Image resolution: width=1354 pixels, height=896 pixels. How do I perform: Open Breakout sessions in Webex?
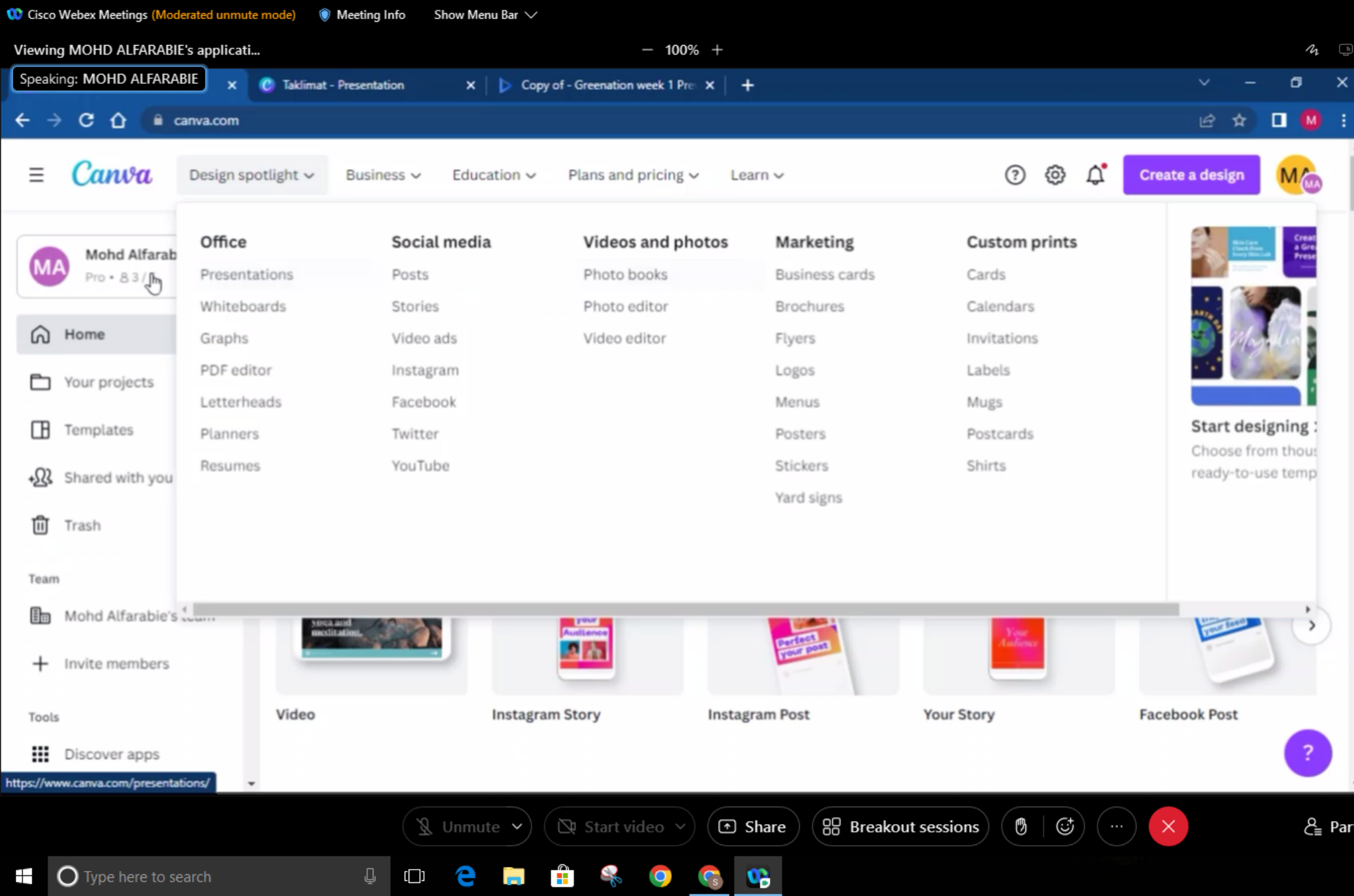(900, 827)
